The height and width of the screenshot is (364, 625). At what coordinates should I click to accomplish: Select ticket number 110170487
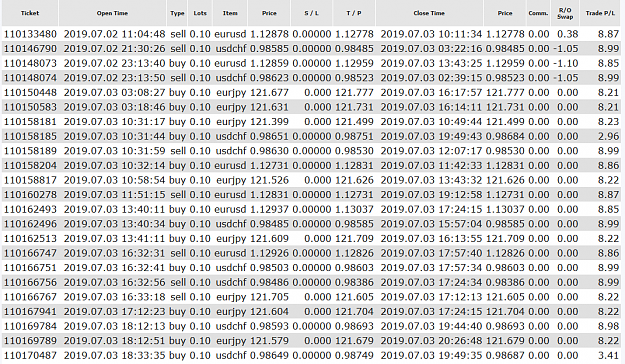pos(30,355)
